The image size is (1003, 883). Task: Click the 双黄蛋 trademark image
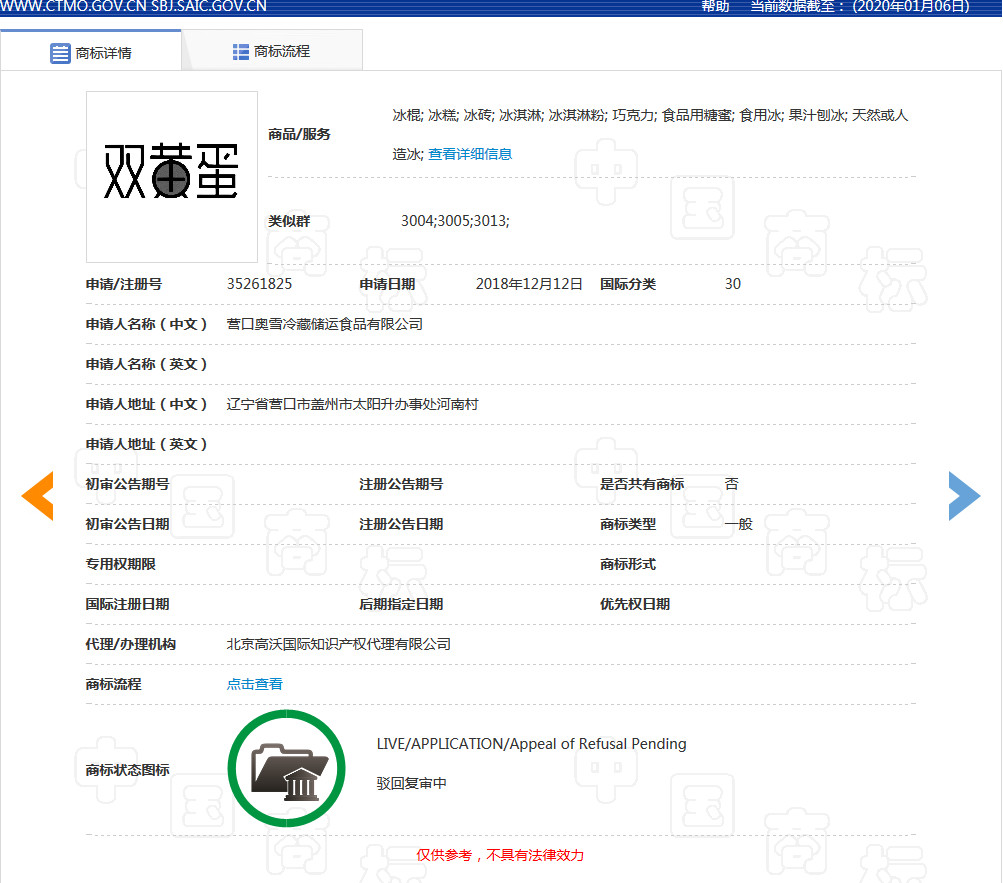(171, 177)
